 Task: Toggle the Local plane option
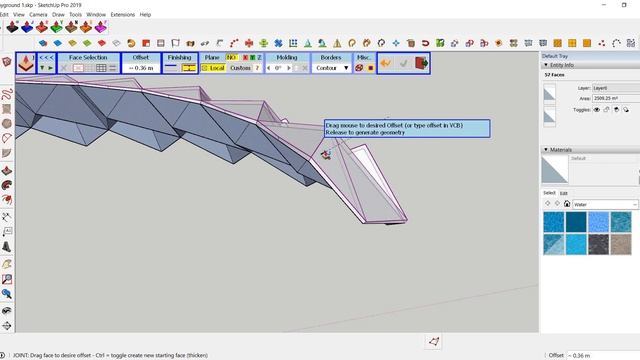pos(213,68)
